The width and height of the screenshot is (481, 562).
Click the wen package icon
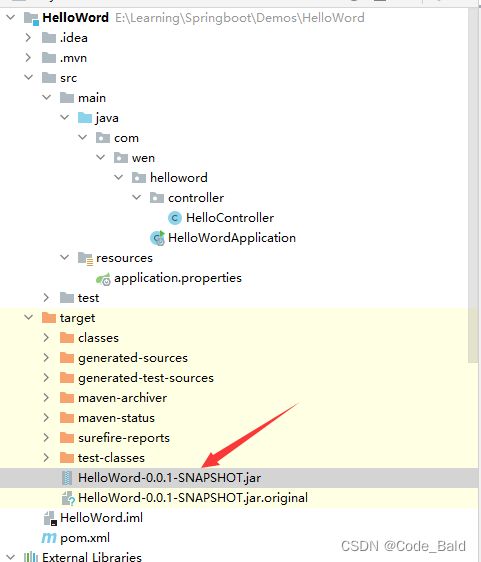(x=120, y=157)
